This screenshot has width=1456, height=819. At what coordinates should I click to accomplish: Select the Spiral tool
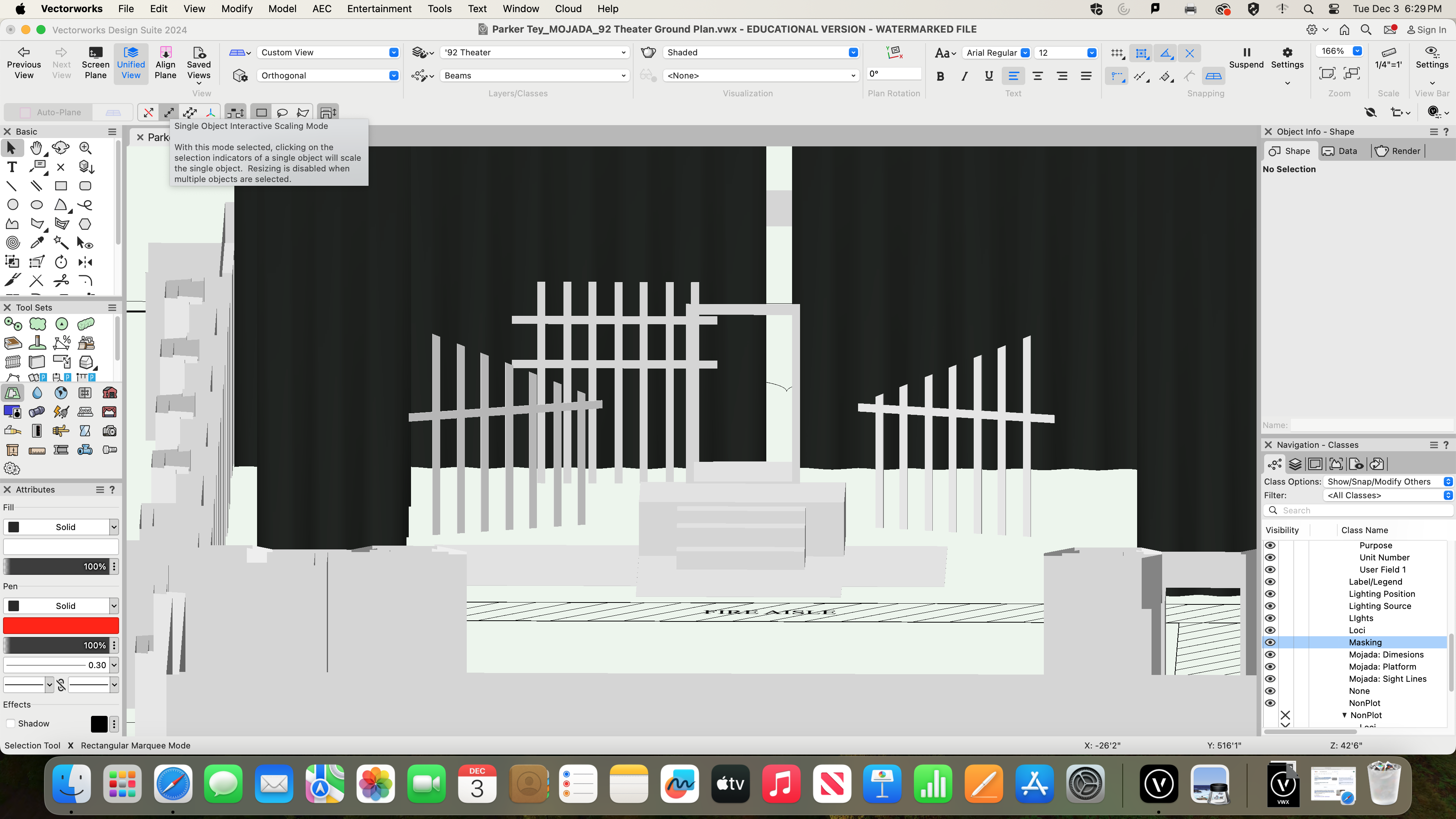(13, 243)
